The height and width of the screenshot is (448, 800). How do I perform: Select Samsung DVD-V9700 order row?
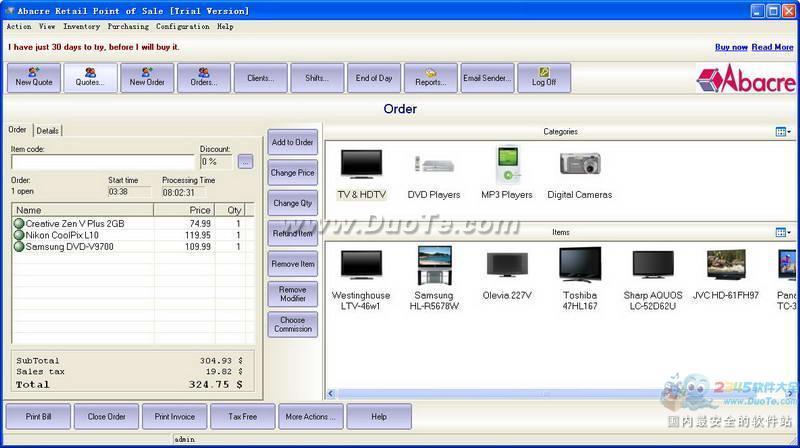tap(133, 246)
